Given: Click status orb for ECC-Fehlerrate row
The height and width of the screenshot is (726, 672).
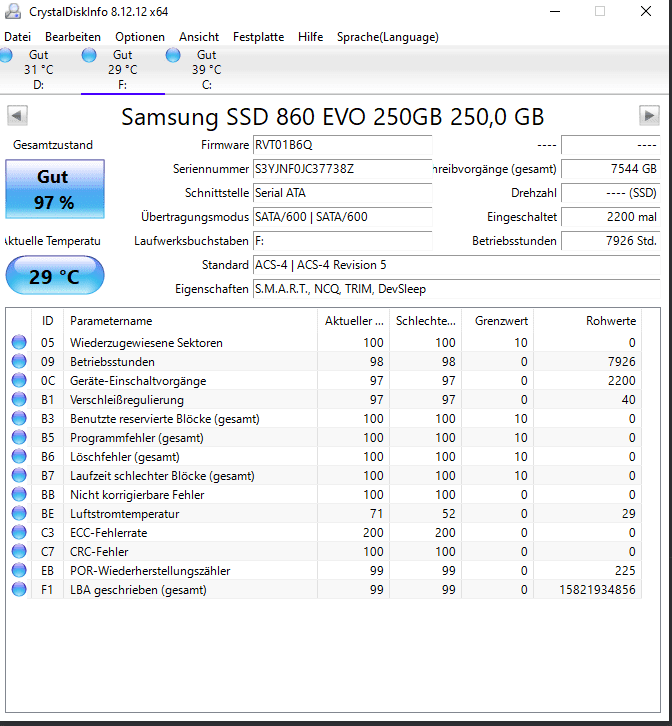Looking at the screenshot, I should [19, 532].
